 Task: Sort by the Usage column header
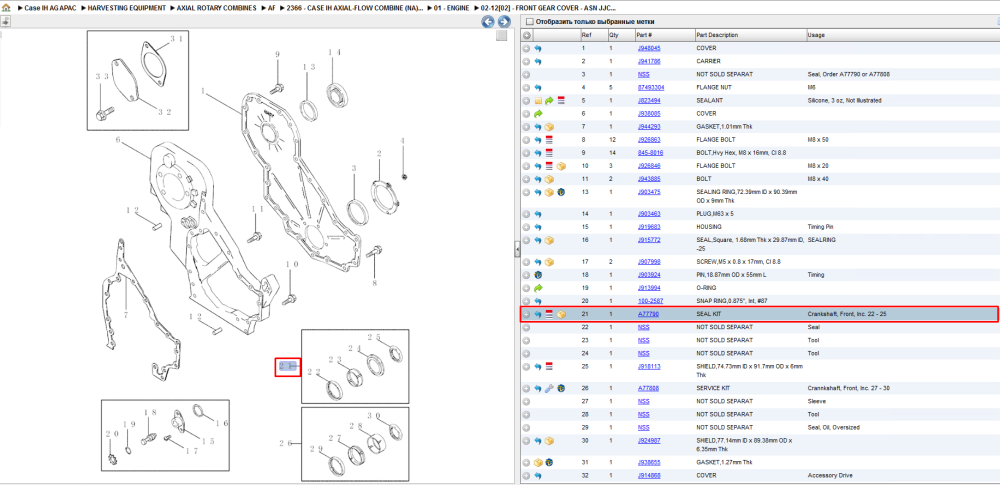901,35
